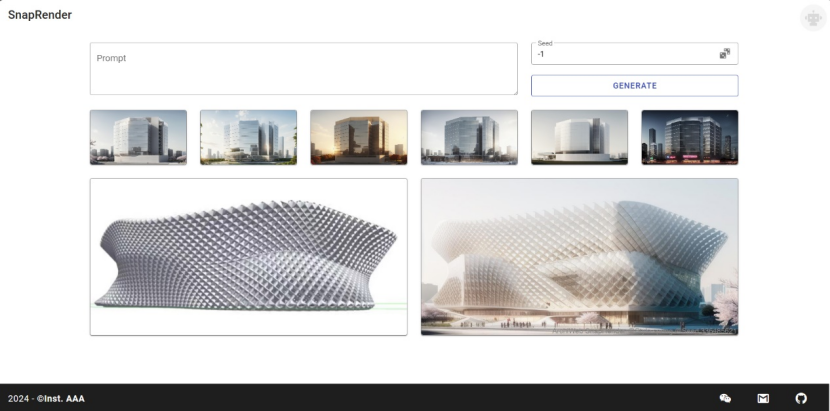
Task: Click the Inst. AAA footer link
Action: [62, 398]
